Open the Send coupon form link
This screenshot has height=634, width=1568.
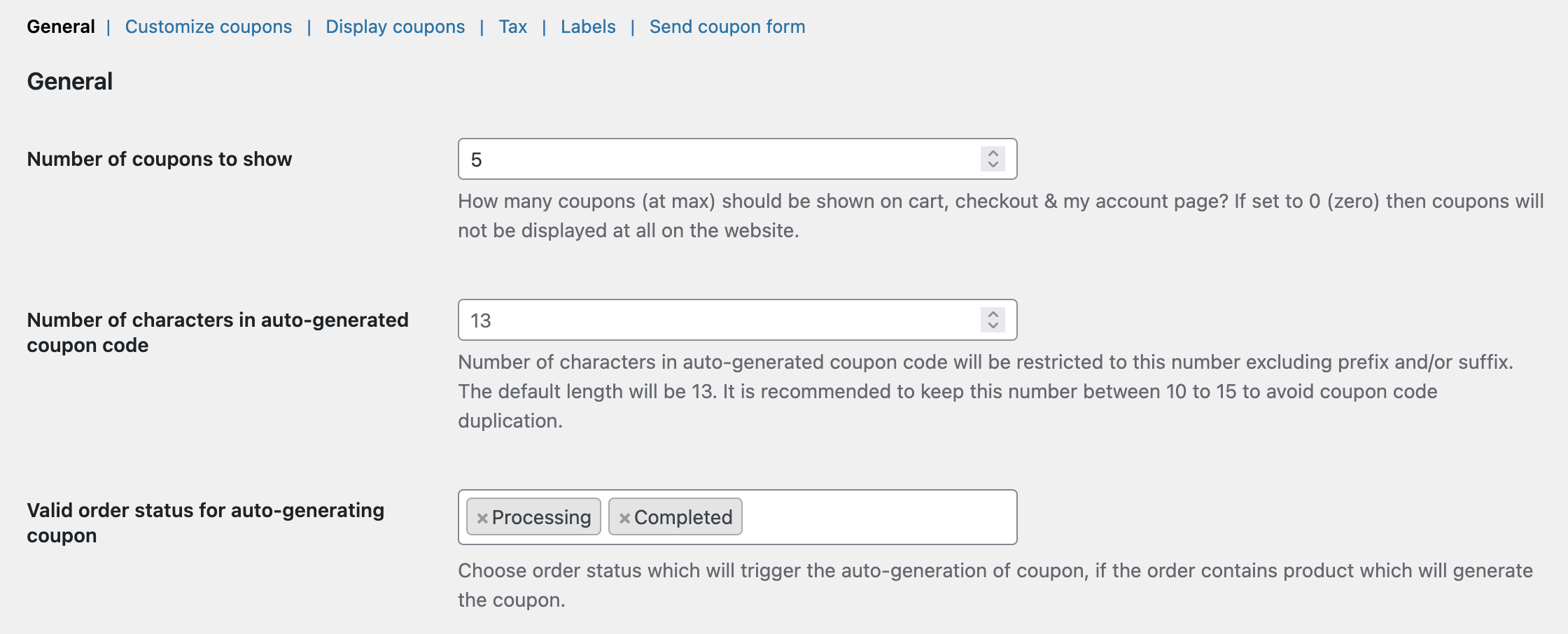pyautogui.click(x=727, y=27)
